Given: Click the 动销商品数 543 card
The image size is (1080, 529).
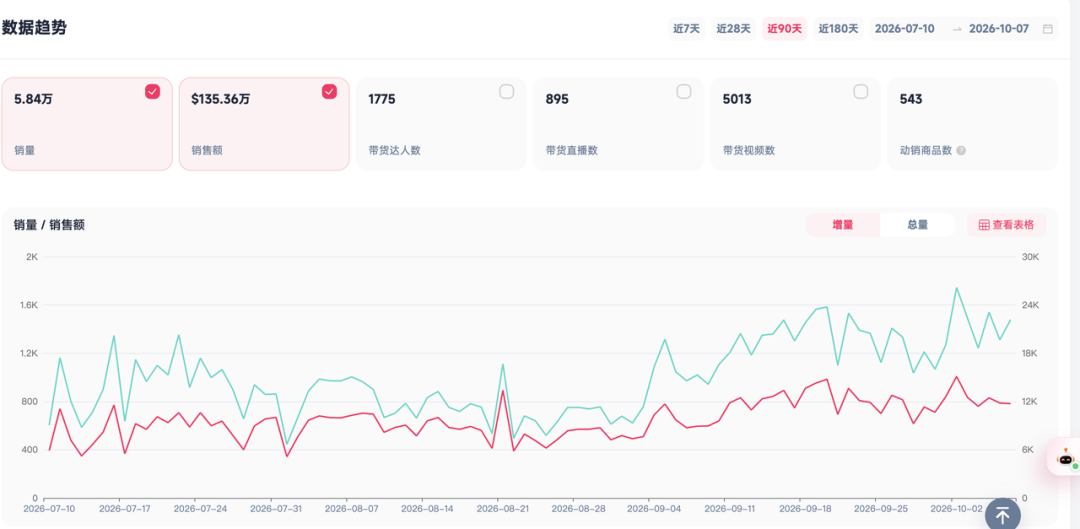Looking at the screenshot, I should (972, 124).
